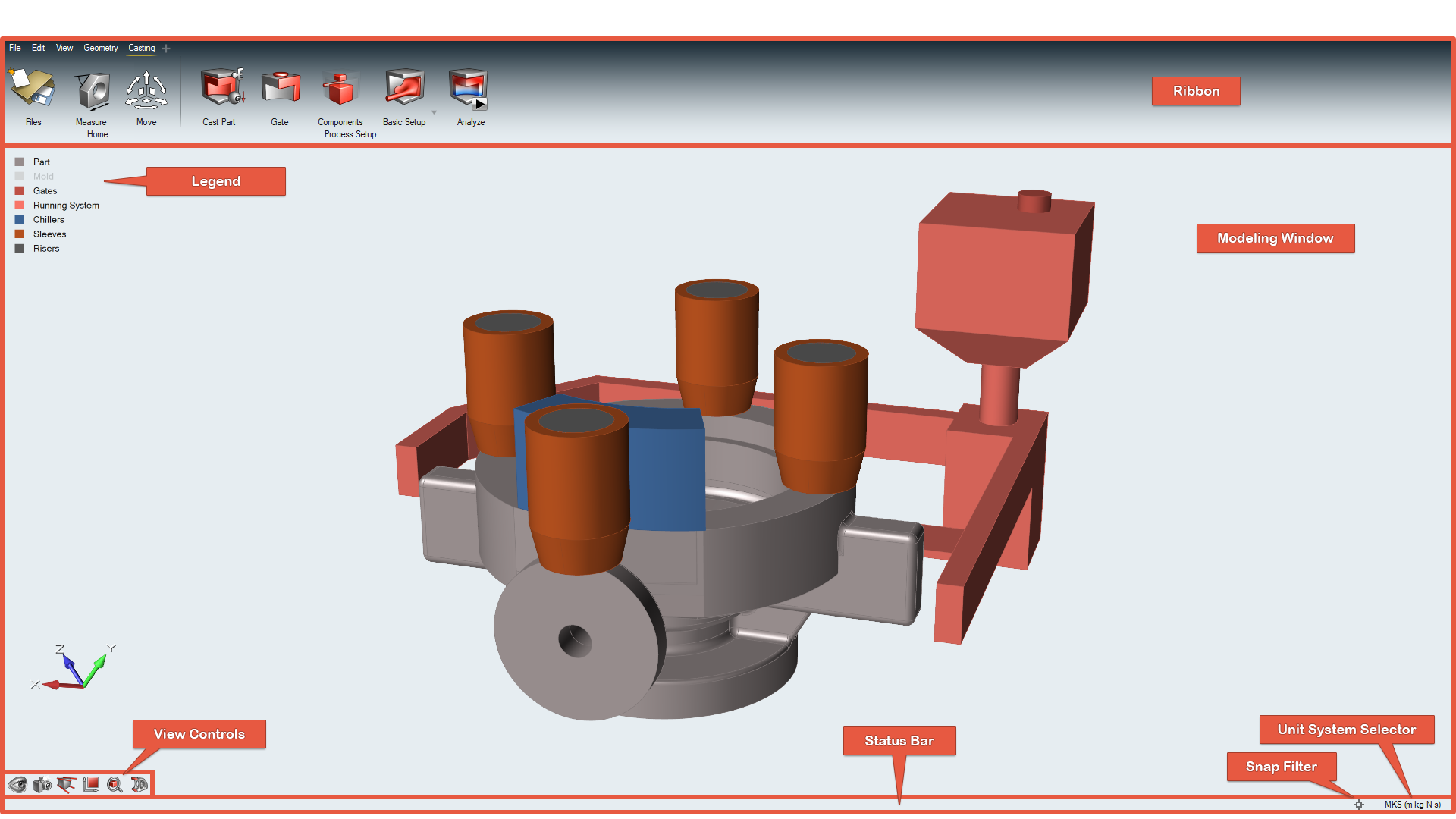Screen dimensions: 1456x819
Task: Click the plus button beside the Casting tab
Action: [166, 49]
